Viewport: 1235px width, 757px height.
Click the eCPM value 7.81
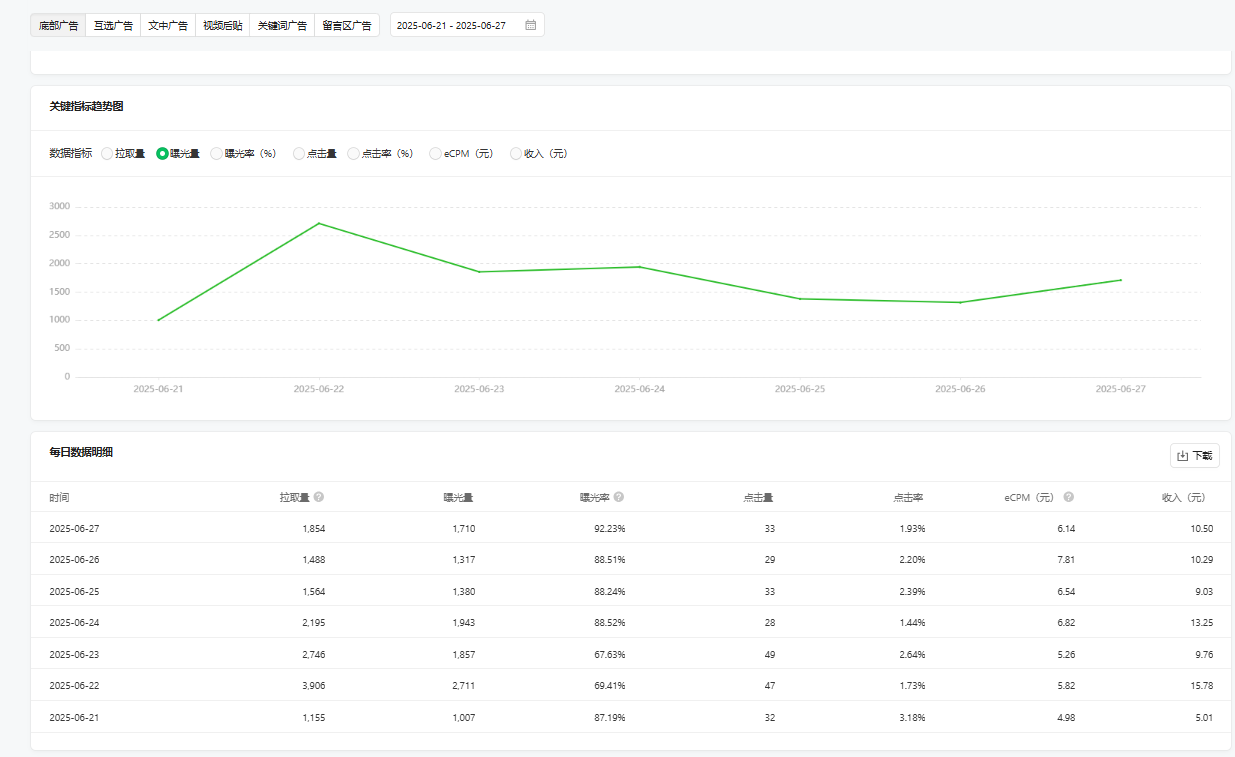pyautogui.click(x=1066, y=559)
